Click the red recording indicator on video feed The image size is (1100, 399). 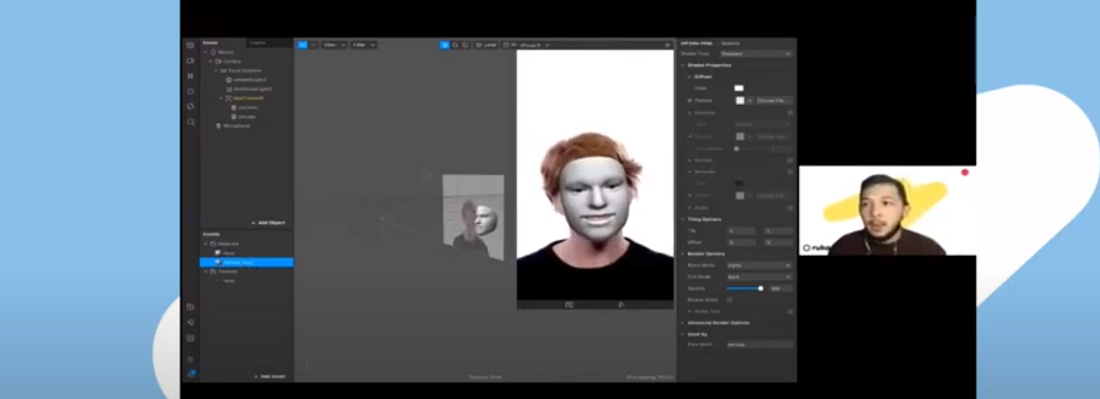pyautogui.click(x=965, y=172)
